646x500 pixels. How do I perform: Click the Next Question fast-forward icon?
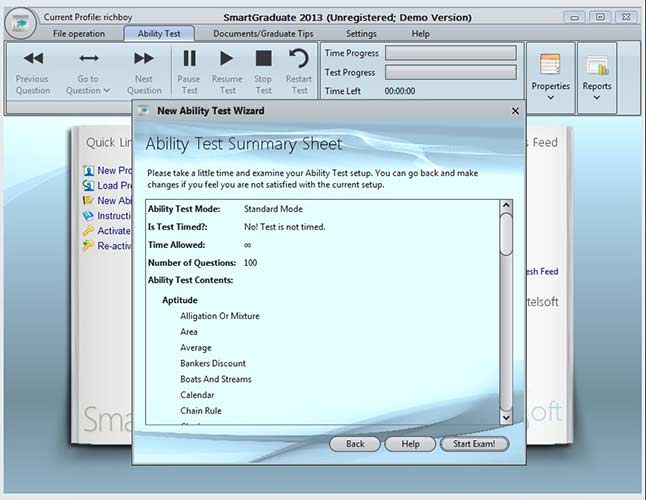click(x=144, y=58)
